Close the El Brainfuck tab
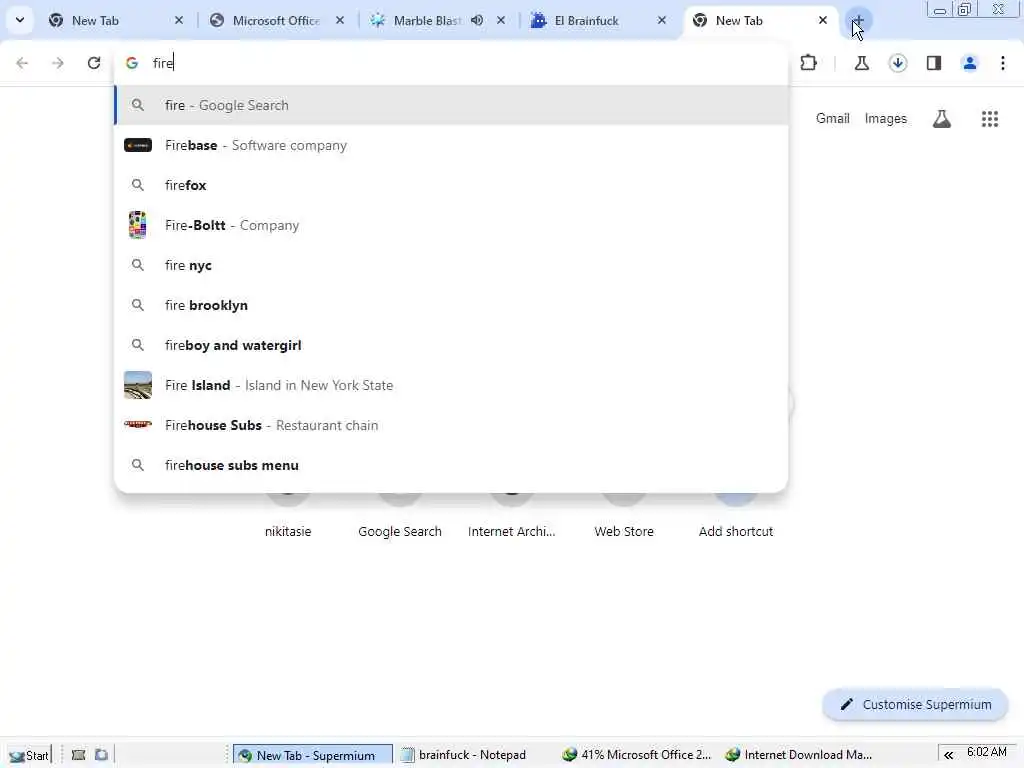Screen dimensions: 1024x768 click(662, 20)
